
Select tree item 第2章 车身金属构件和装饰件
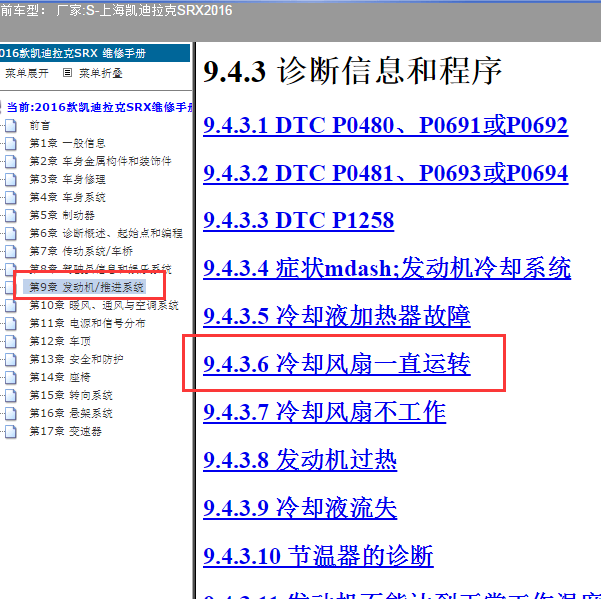tap(100, 161)
